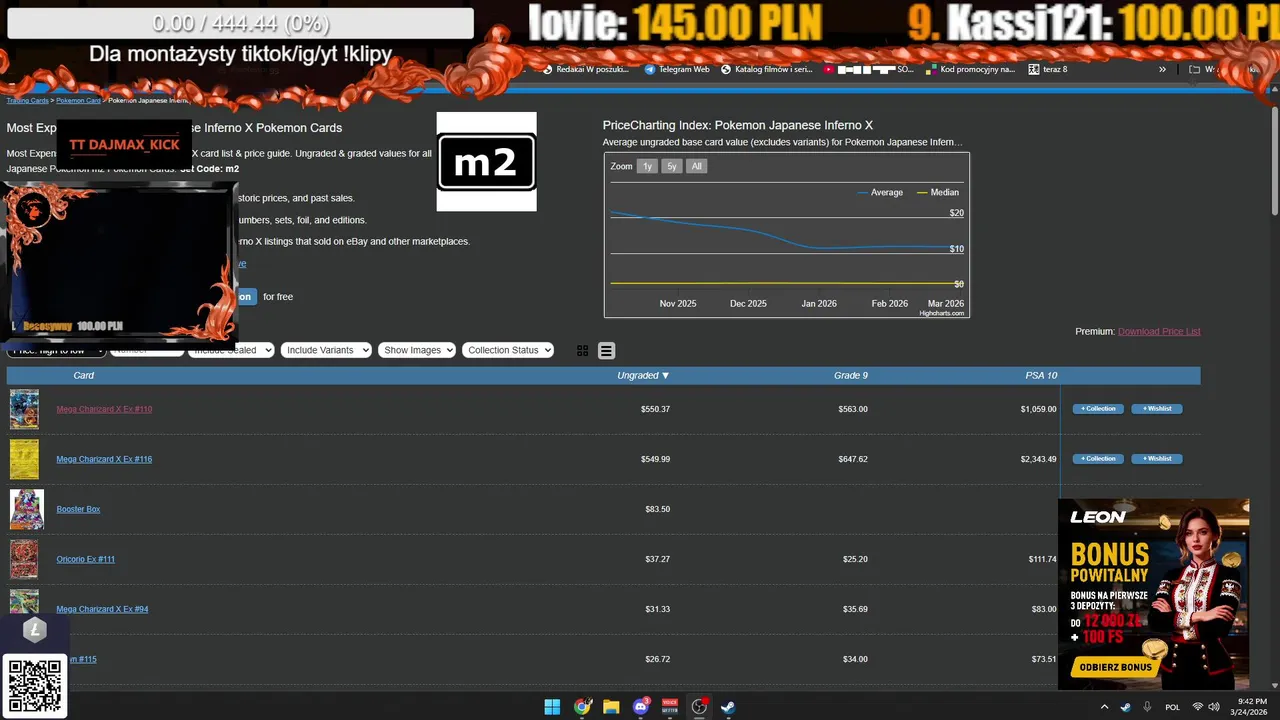Click the Trading Cards breadcrumb link
Screen dimensions: 1280x720
28,101
